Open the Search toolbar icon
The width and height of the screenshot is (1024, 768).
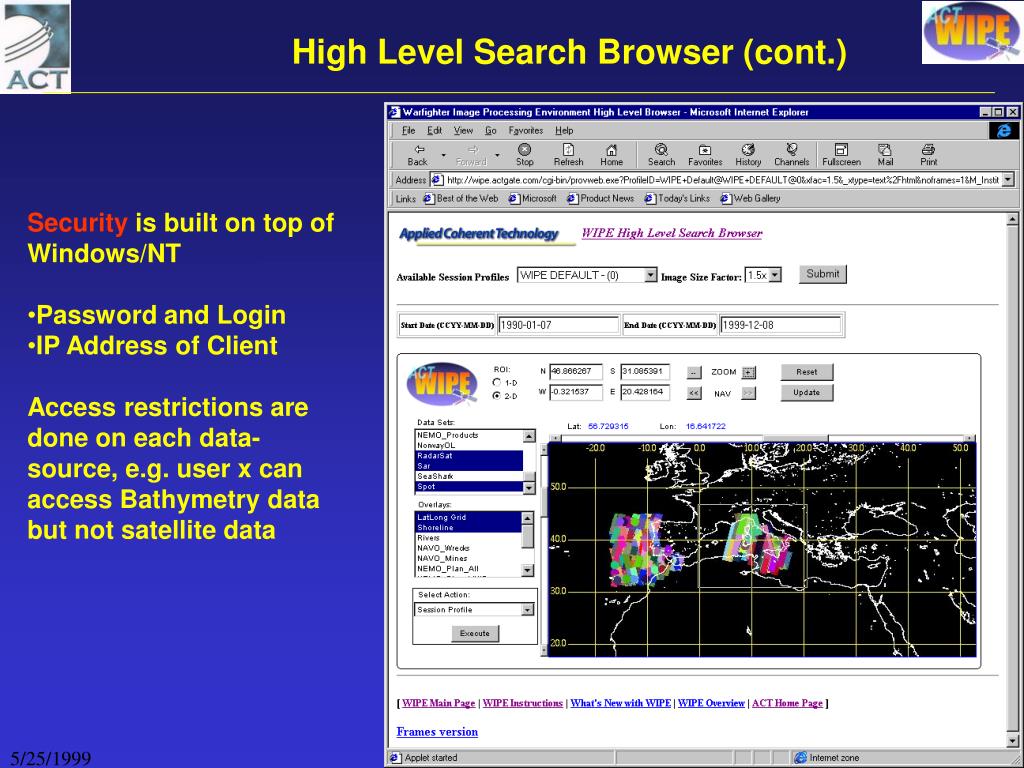[661, 155]
